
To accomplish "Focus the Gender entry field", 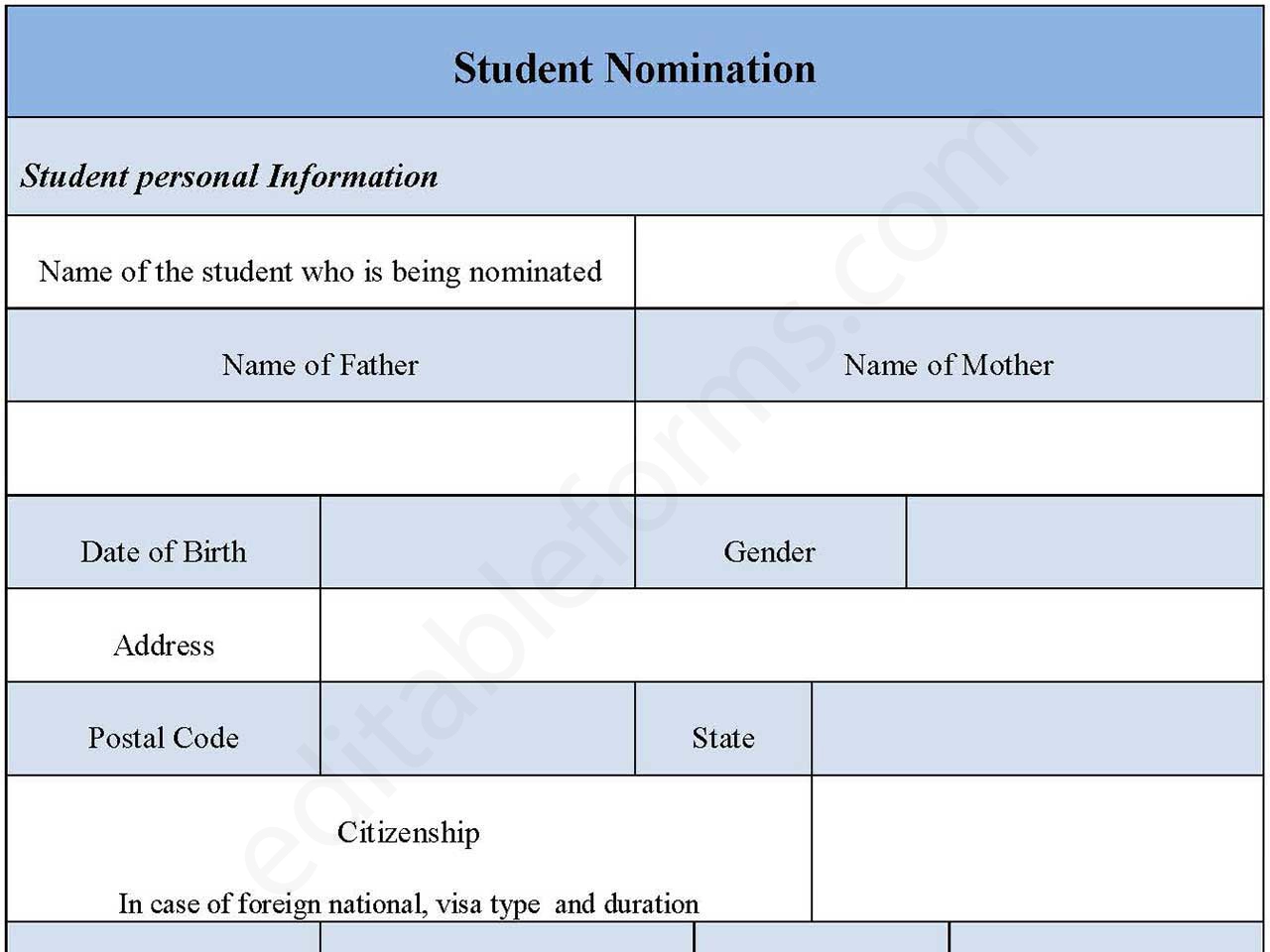I will click(x=1084, y=542).
